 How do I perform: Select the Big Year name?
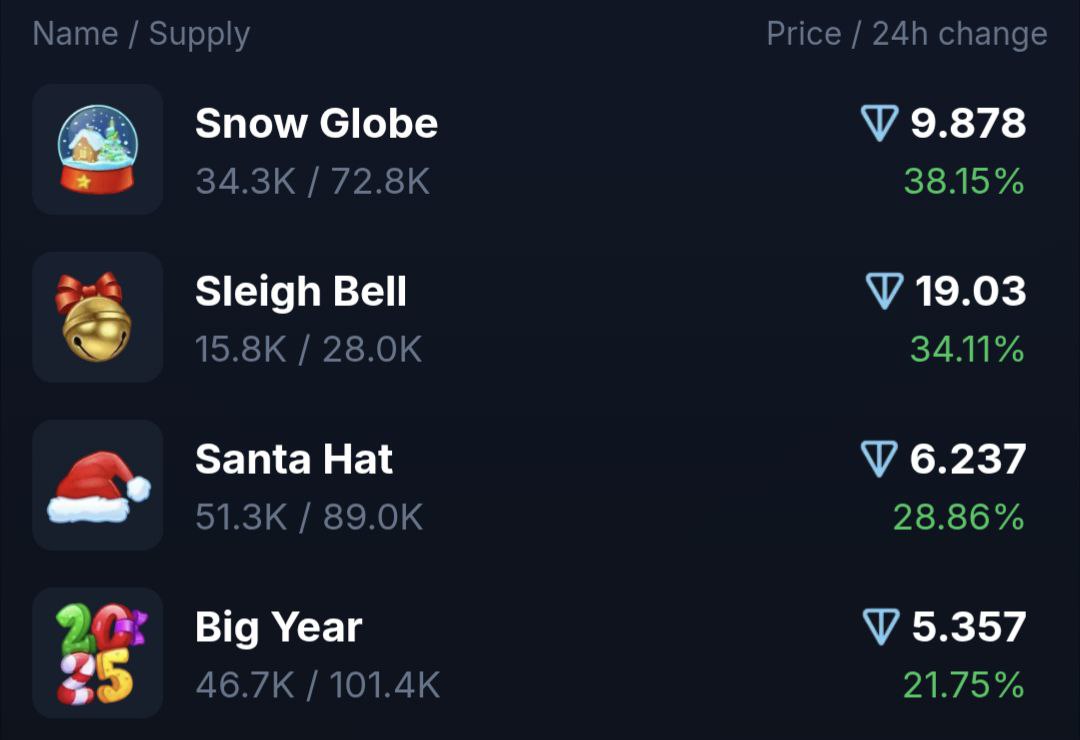[x=278, y=628]
